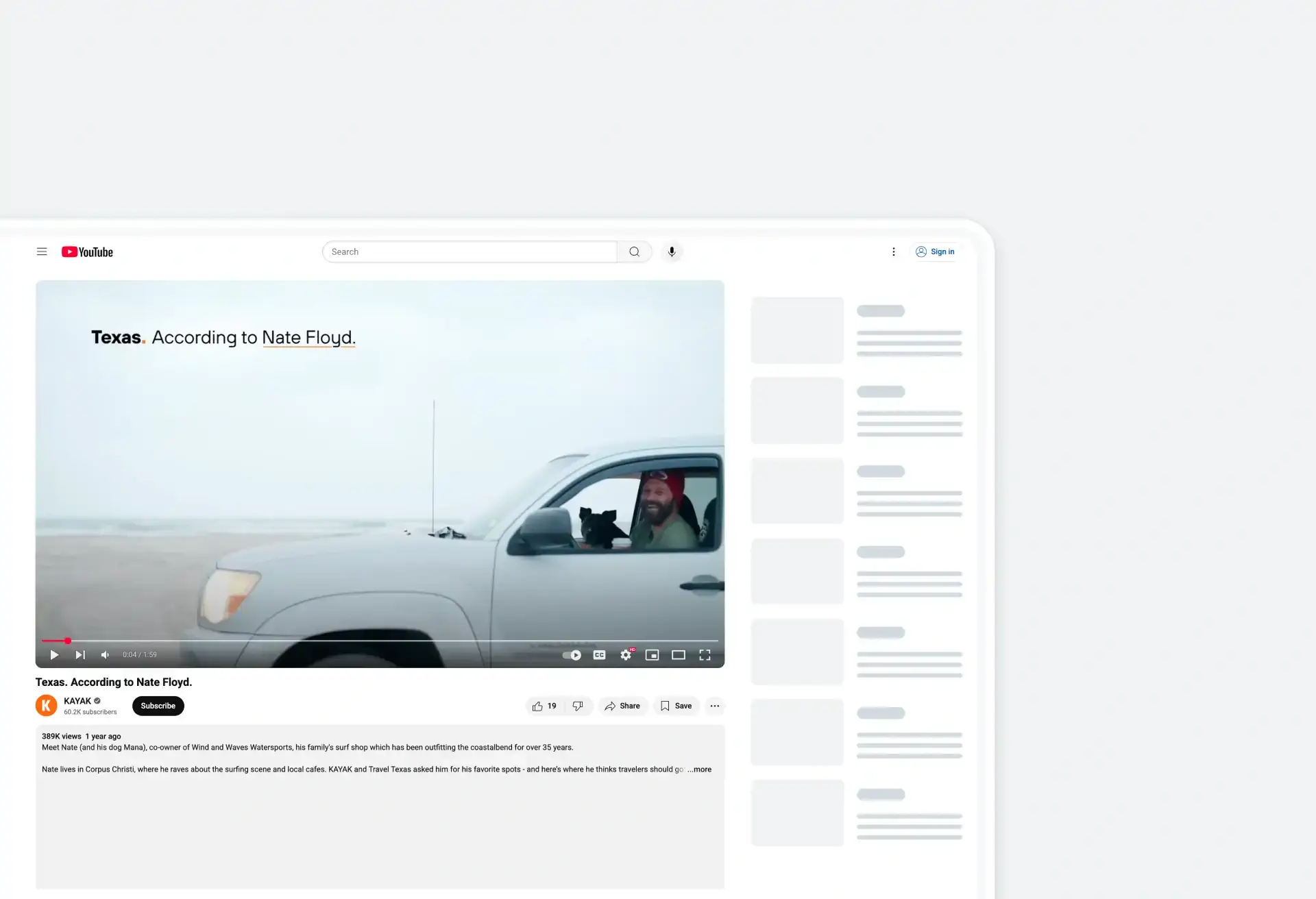Open the hamburger guide menu
The height and width of the screenshot is (899, 1316).
coord(42,251)
